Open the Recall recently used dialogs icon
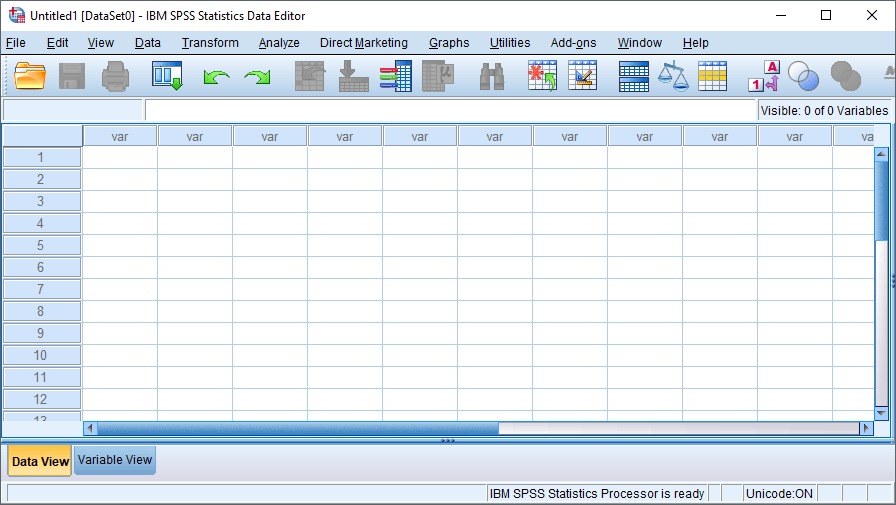Screen dimensions: 896x505 point(167,76)
